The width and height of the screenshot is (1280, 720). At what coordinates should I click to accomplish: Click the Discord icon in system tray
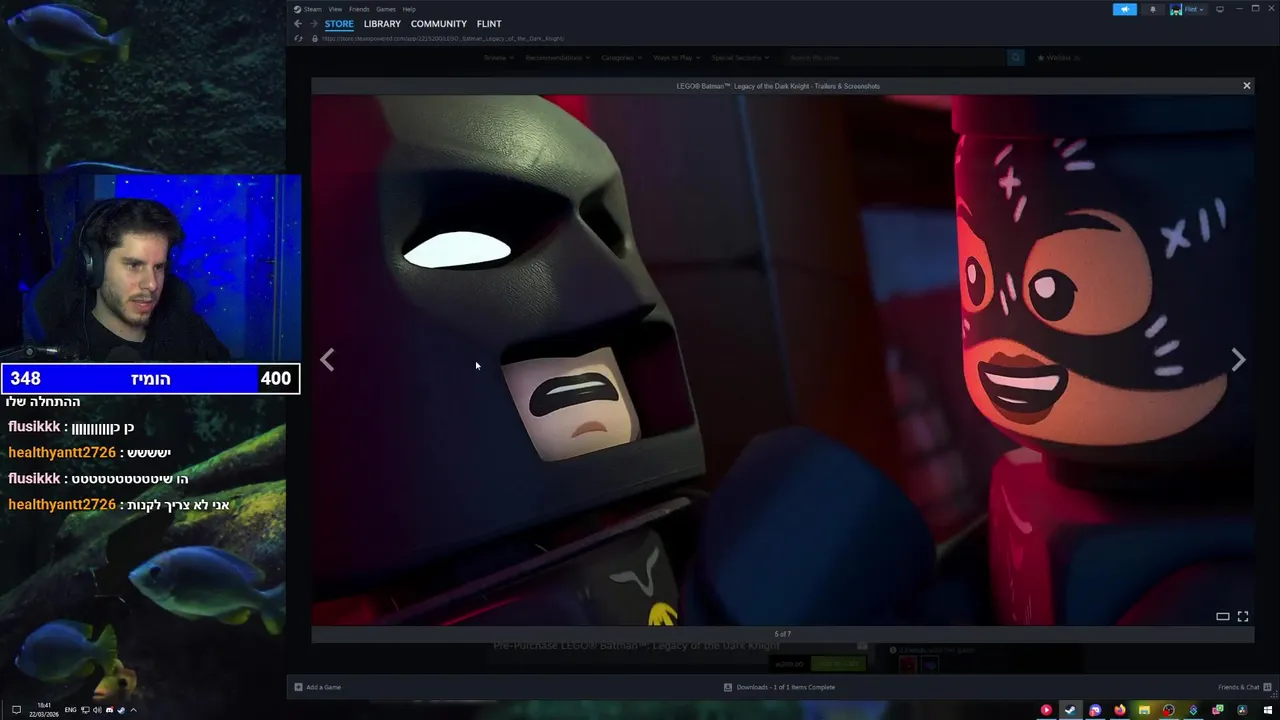(x=109, y=710)
